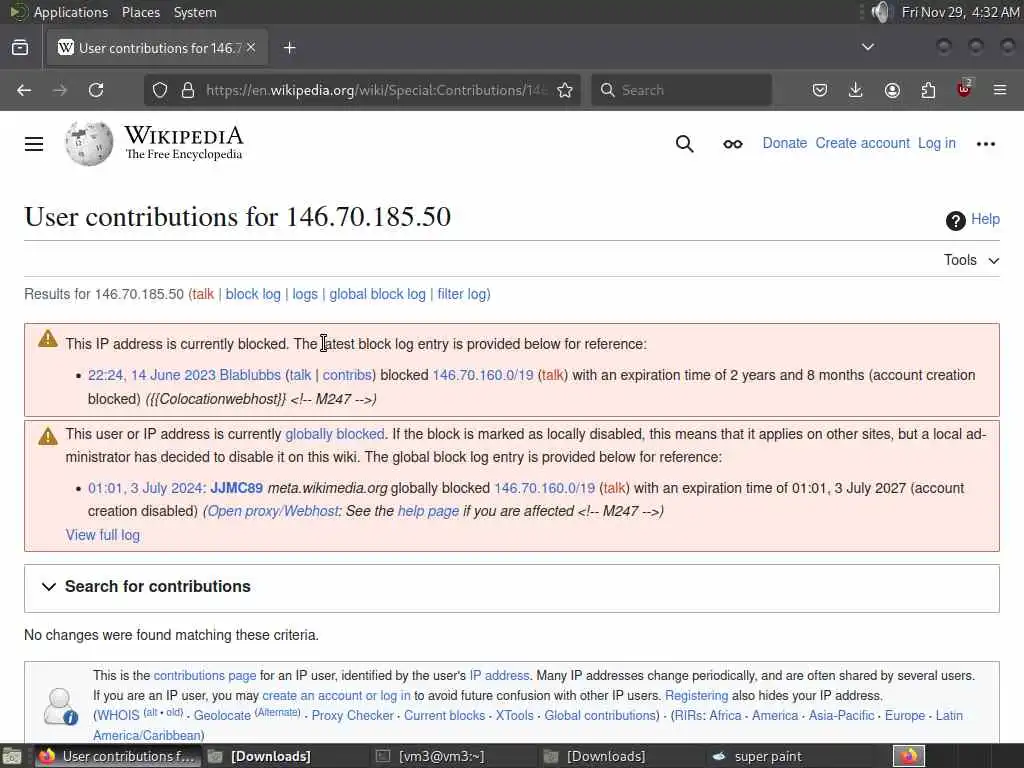Open Open proxy/Webhost link
The width and height of the screenshot is (1024, 768).
pyautogui.click(x=273, y=511)
